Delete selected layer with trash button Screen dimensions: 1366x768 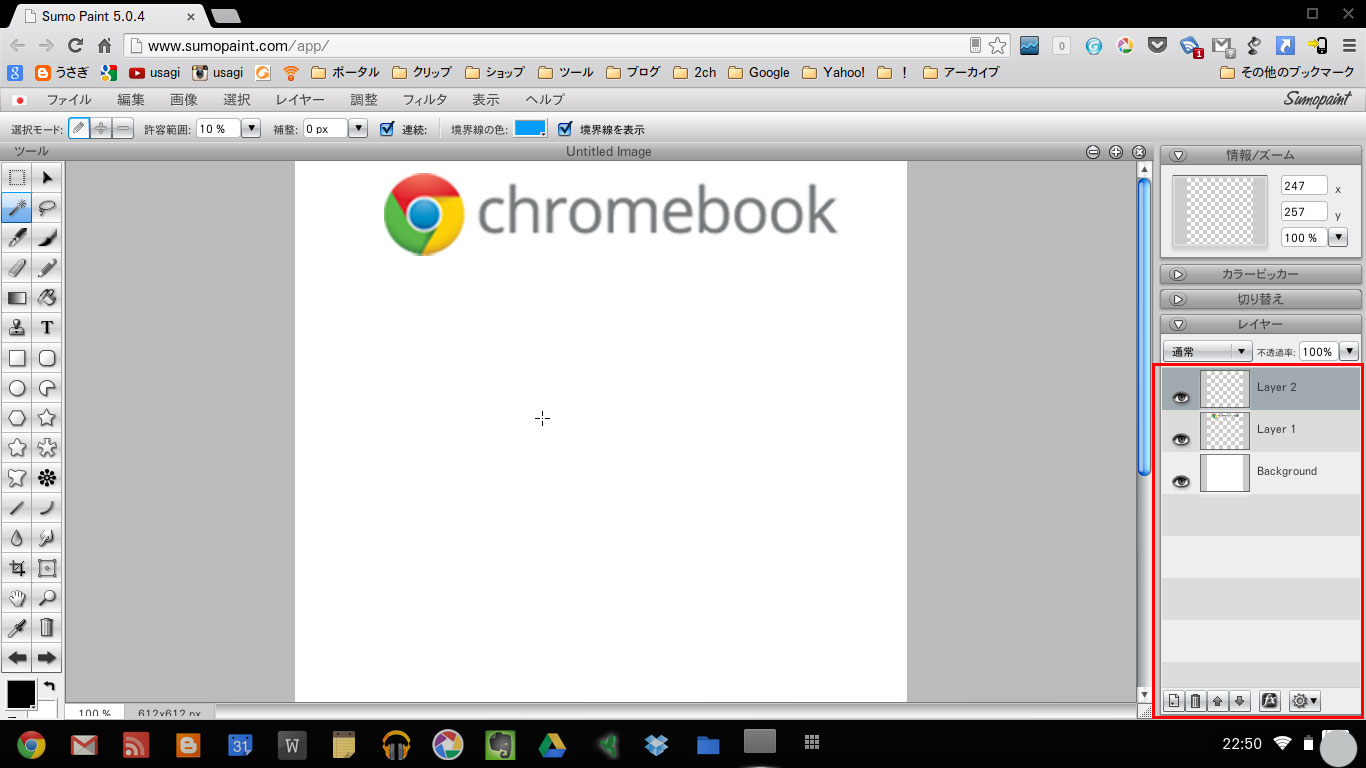click(1195, 701)
